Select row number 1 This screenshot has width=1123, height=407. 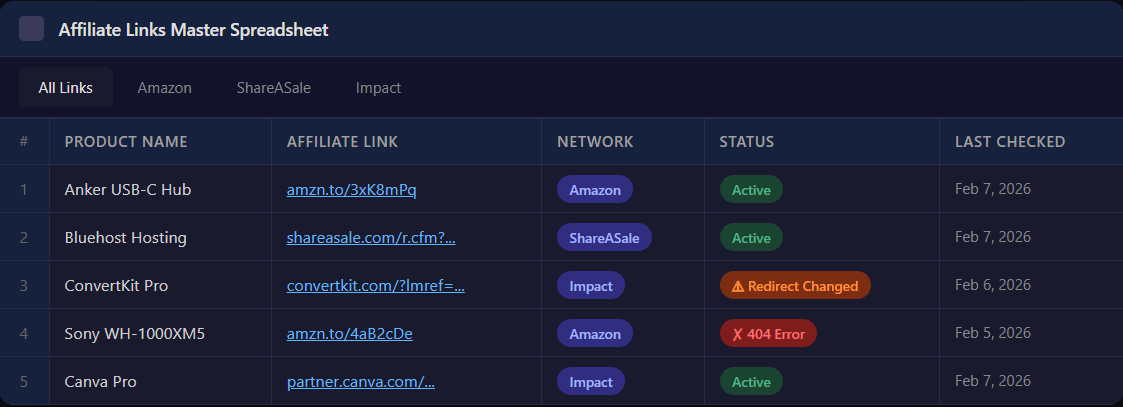pyautogui.click(x=24, y=189)
